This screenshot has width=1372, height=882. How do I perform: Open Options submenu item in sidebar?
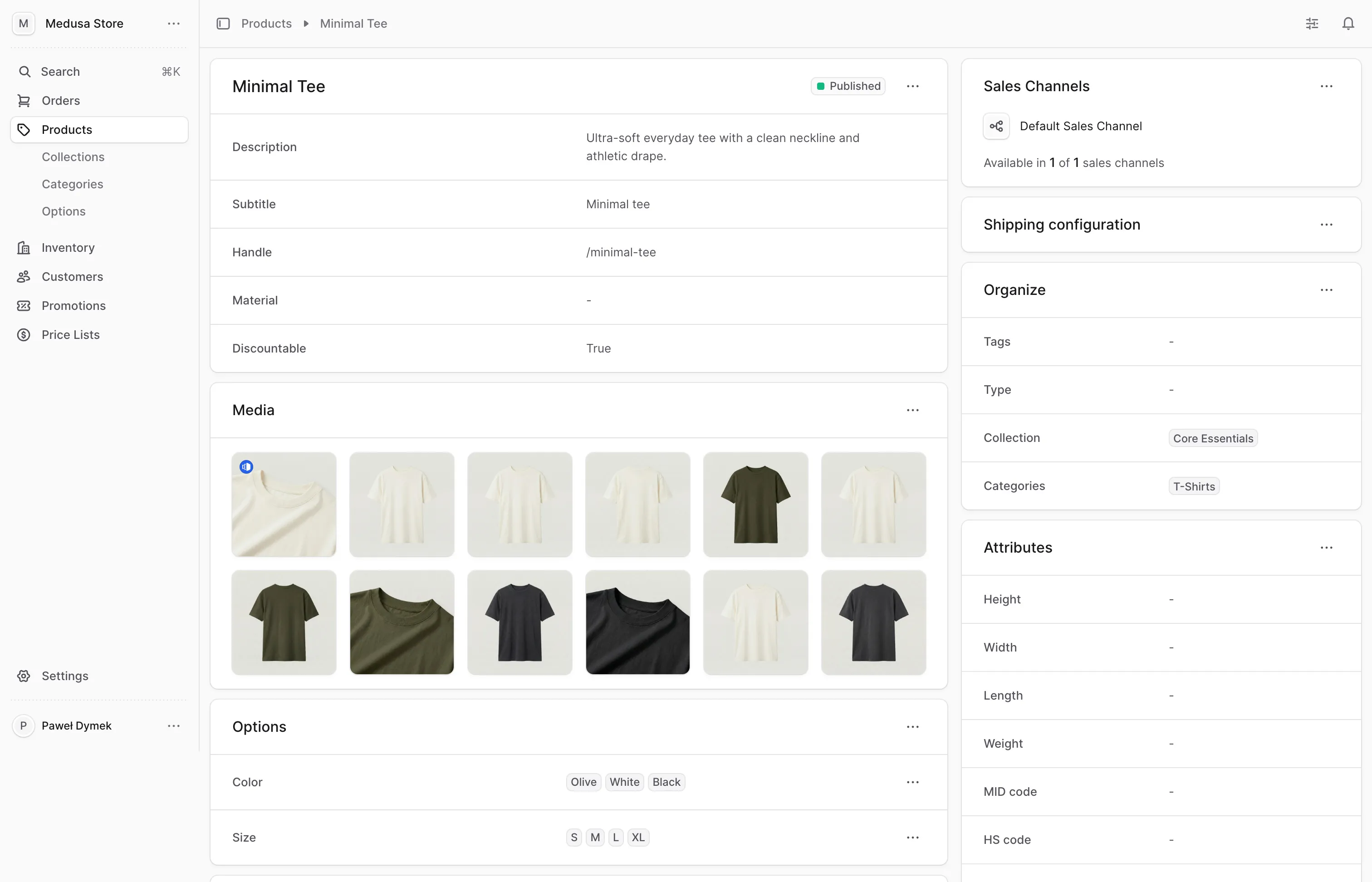pyautogui.click(x=64, y=211)
